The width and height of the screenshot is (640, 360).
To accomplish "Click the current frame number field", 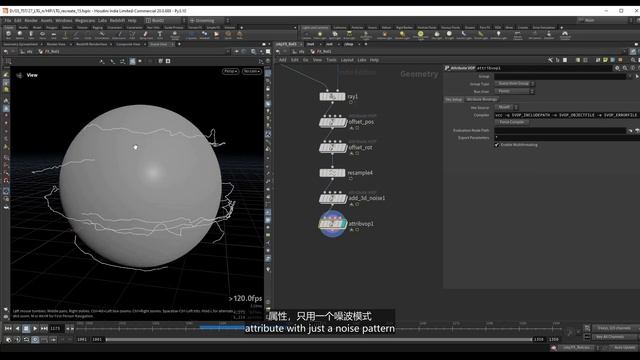I will coord(56,328).
